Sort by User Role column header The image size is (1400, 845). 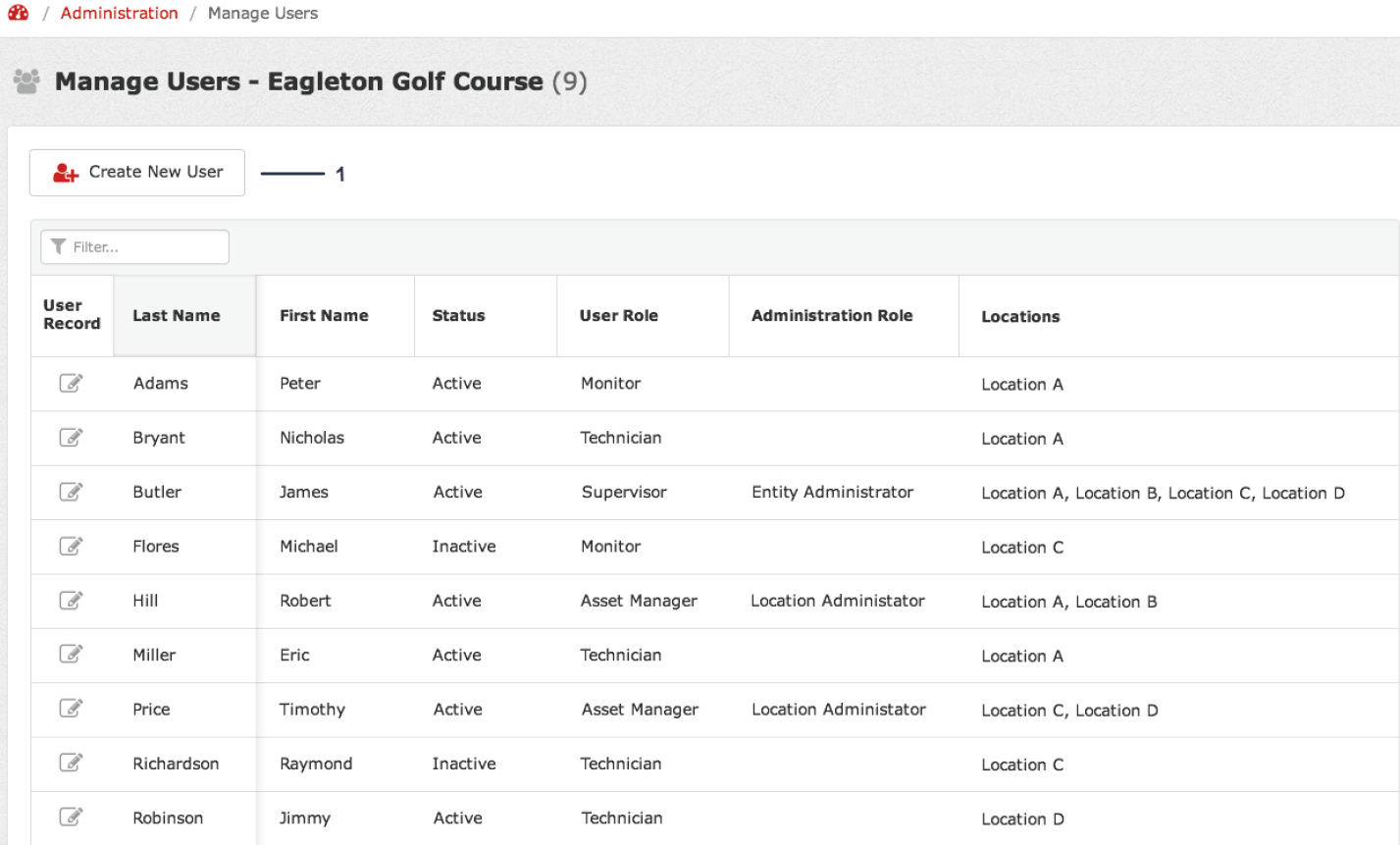618,316
